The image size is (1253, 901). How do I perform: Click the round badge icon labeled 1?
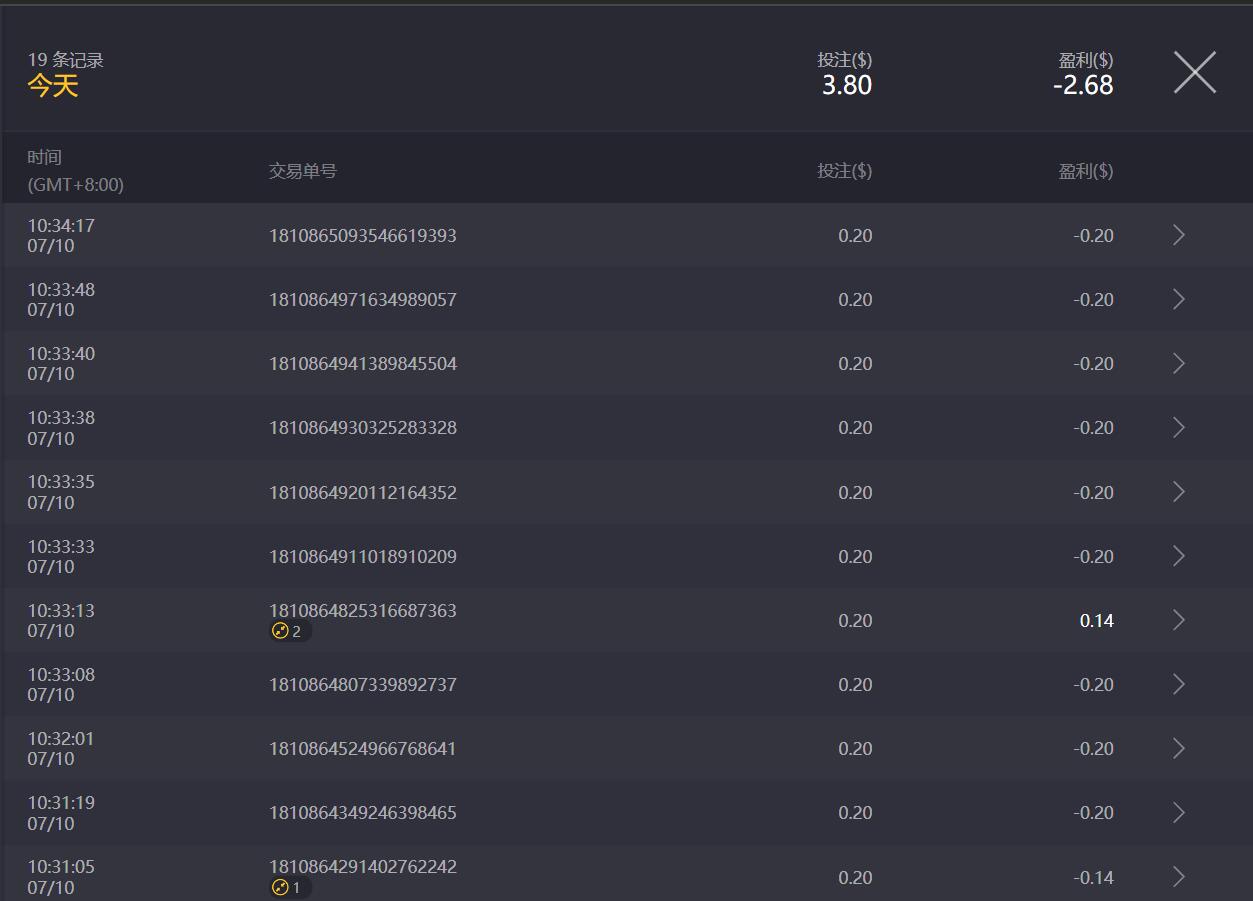point(281,887)
